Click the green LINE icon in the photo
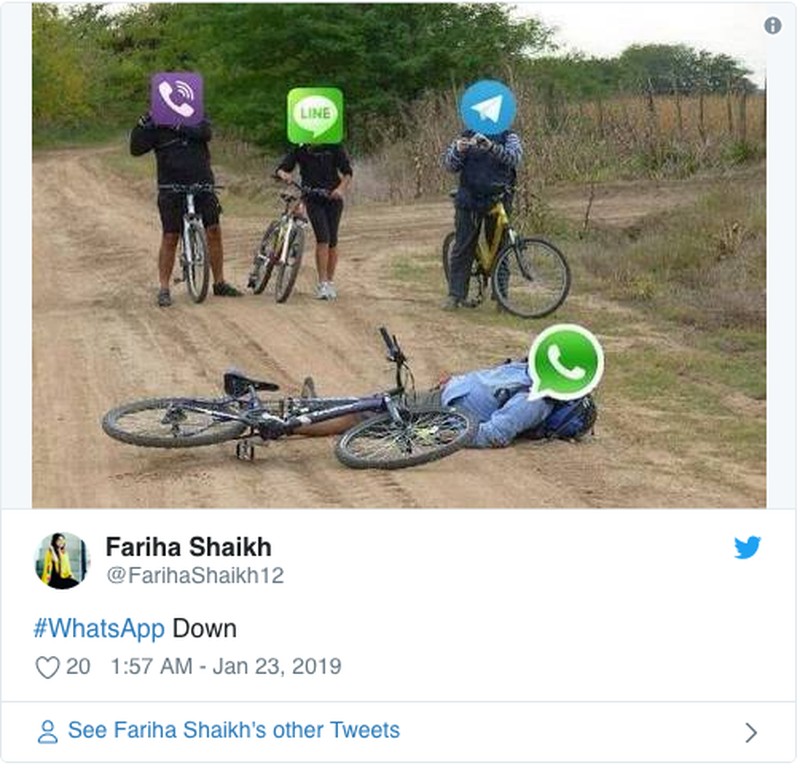 click(x=315, y=116)
